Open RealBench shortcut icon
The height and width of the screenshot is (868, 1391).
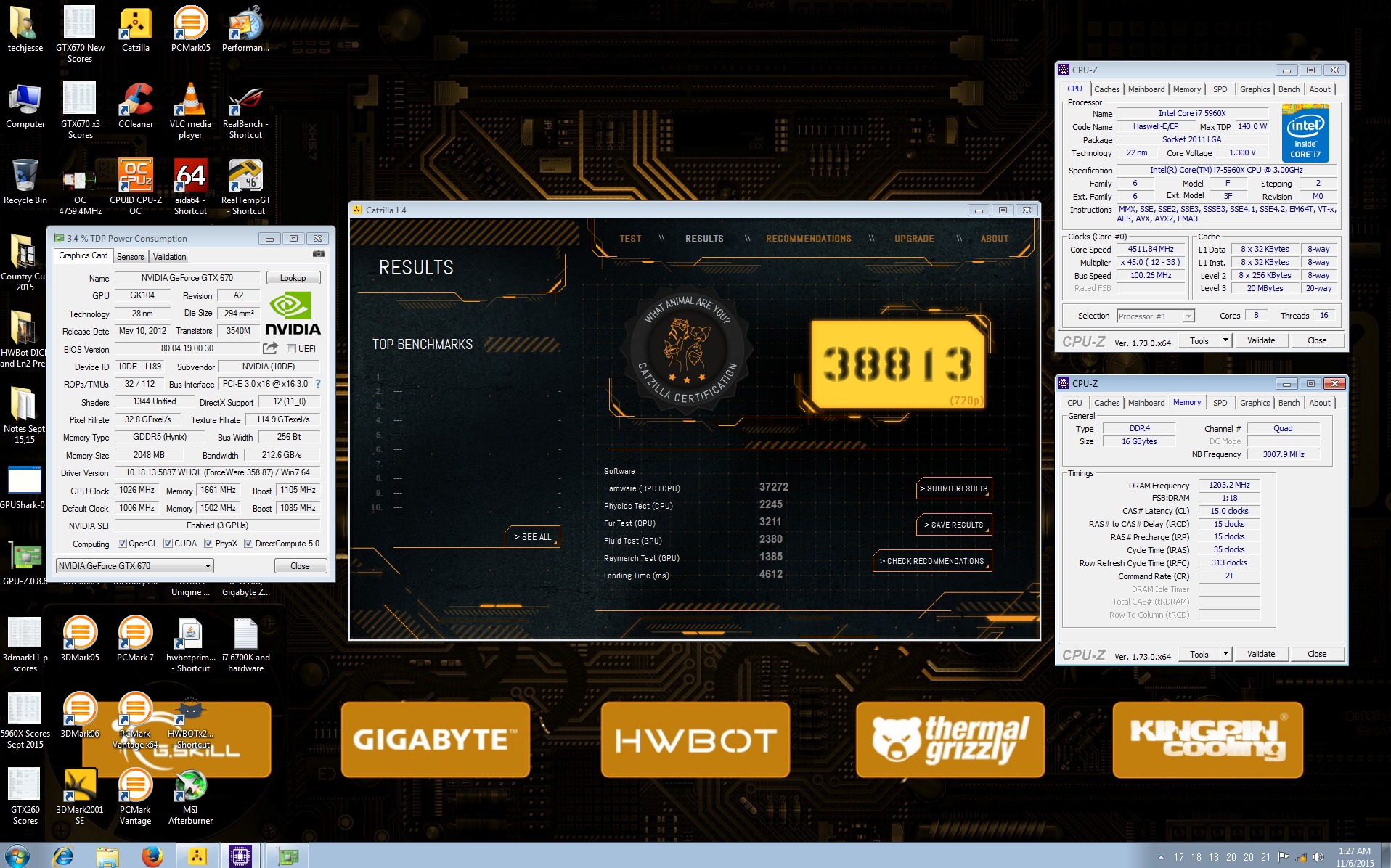(245, 111)
